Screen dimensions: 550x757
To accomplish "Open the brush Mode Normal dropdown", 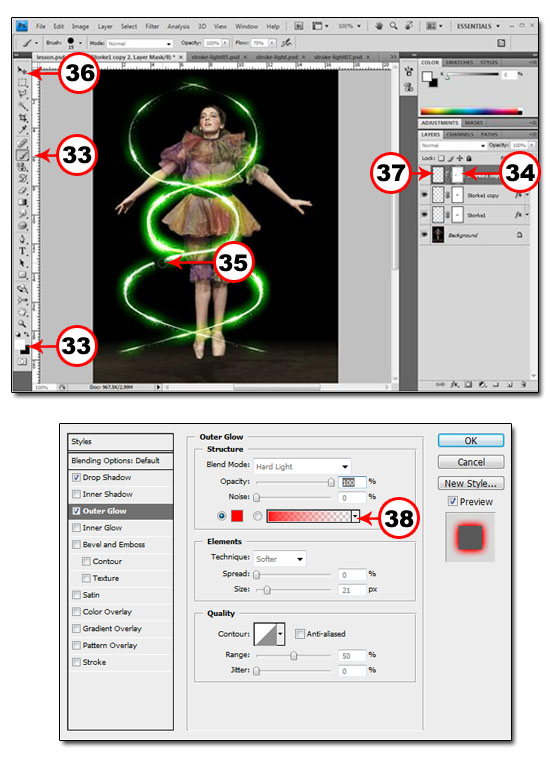I will tap(140, 43).
